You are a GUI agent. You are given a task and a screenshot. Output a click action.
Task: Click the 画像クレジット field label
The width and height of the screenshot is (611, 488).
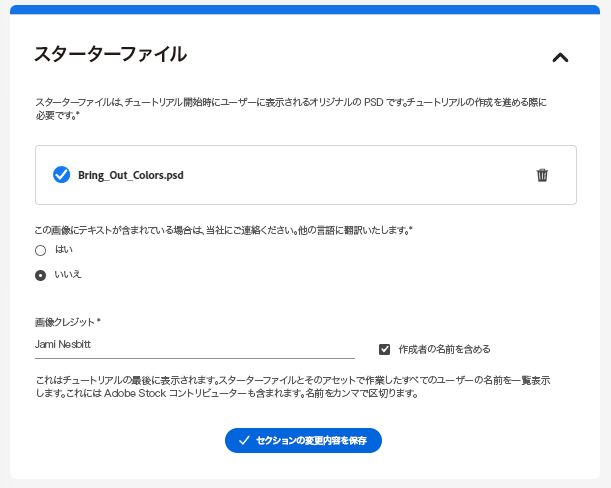click(68, 322)
